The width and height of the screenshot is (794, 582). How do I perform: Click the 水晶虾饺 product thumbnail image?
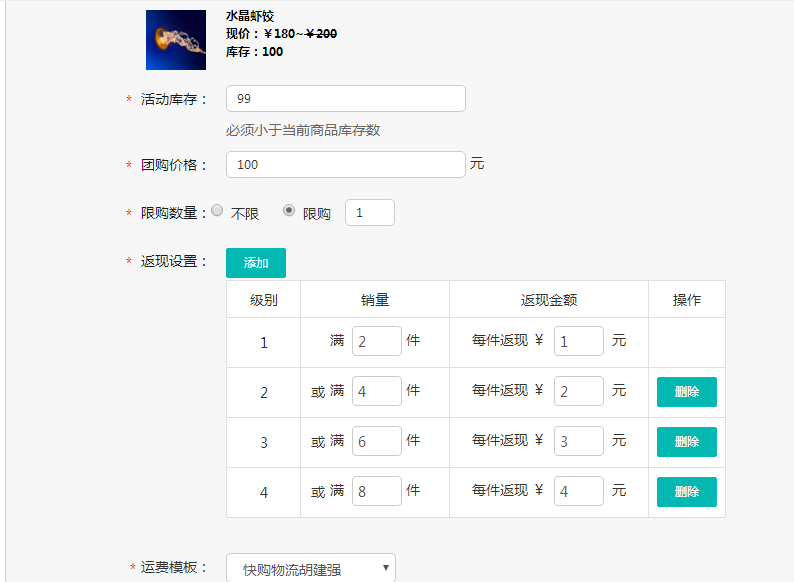point(176,40)
